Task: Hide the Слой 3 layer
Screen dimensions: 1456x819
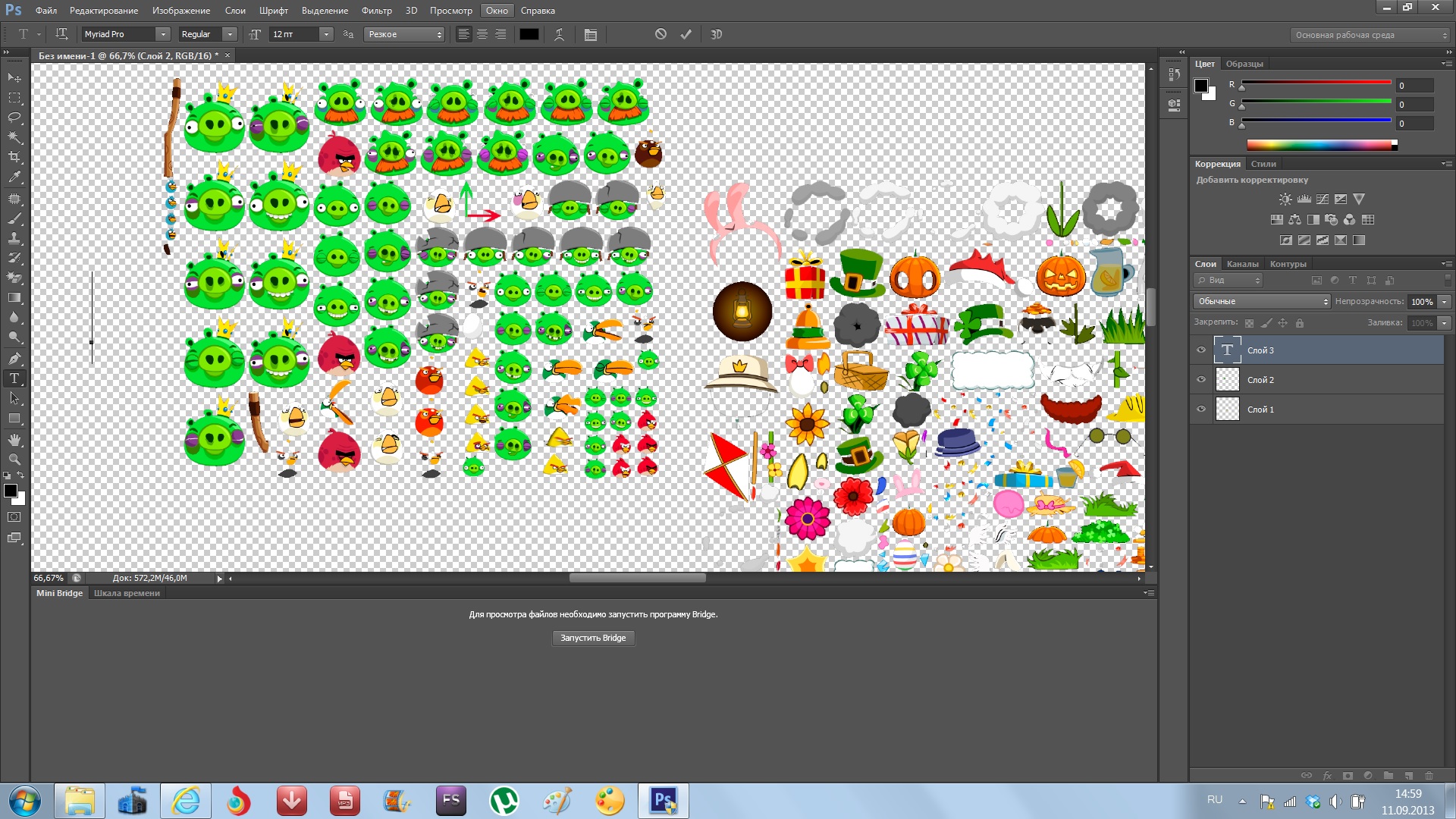Action: pos(1201,350)
